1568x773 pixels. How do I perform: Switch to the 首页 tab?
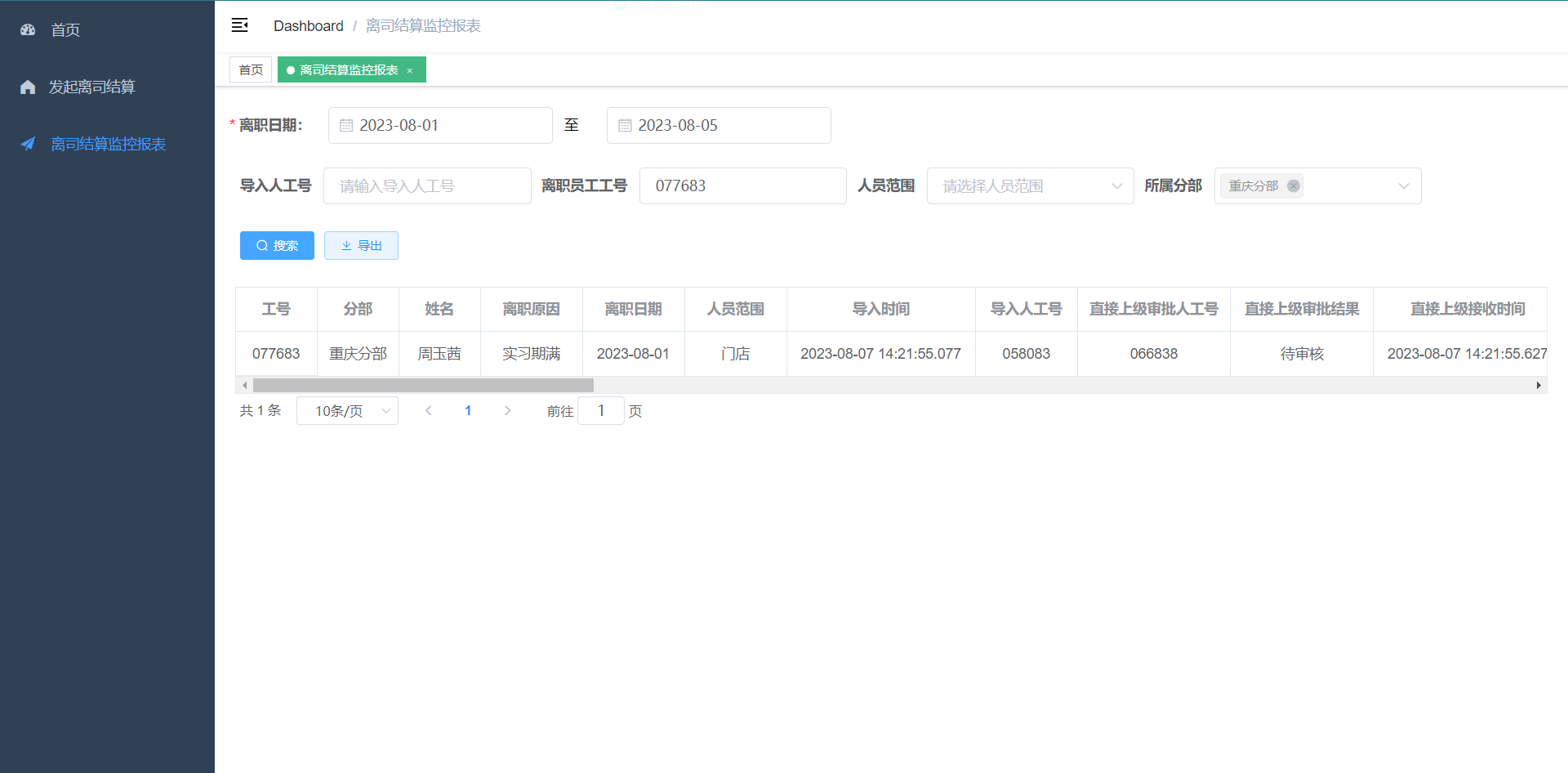251,69
